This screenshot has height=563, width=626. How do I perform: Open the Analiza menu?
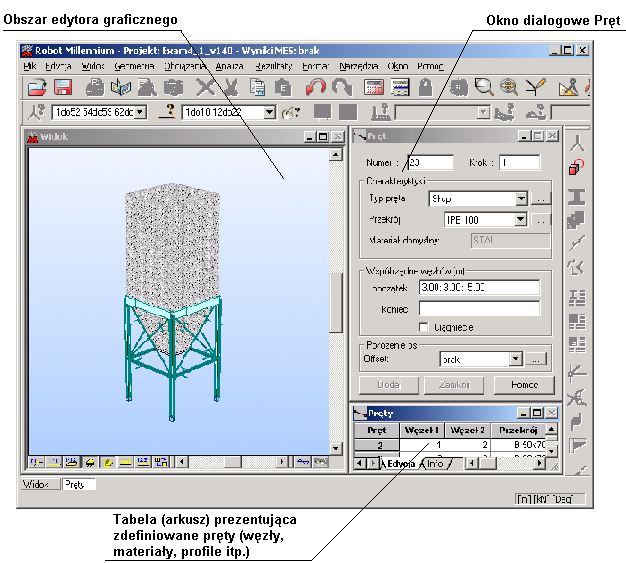tap(229, 66)
